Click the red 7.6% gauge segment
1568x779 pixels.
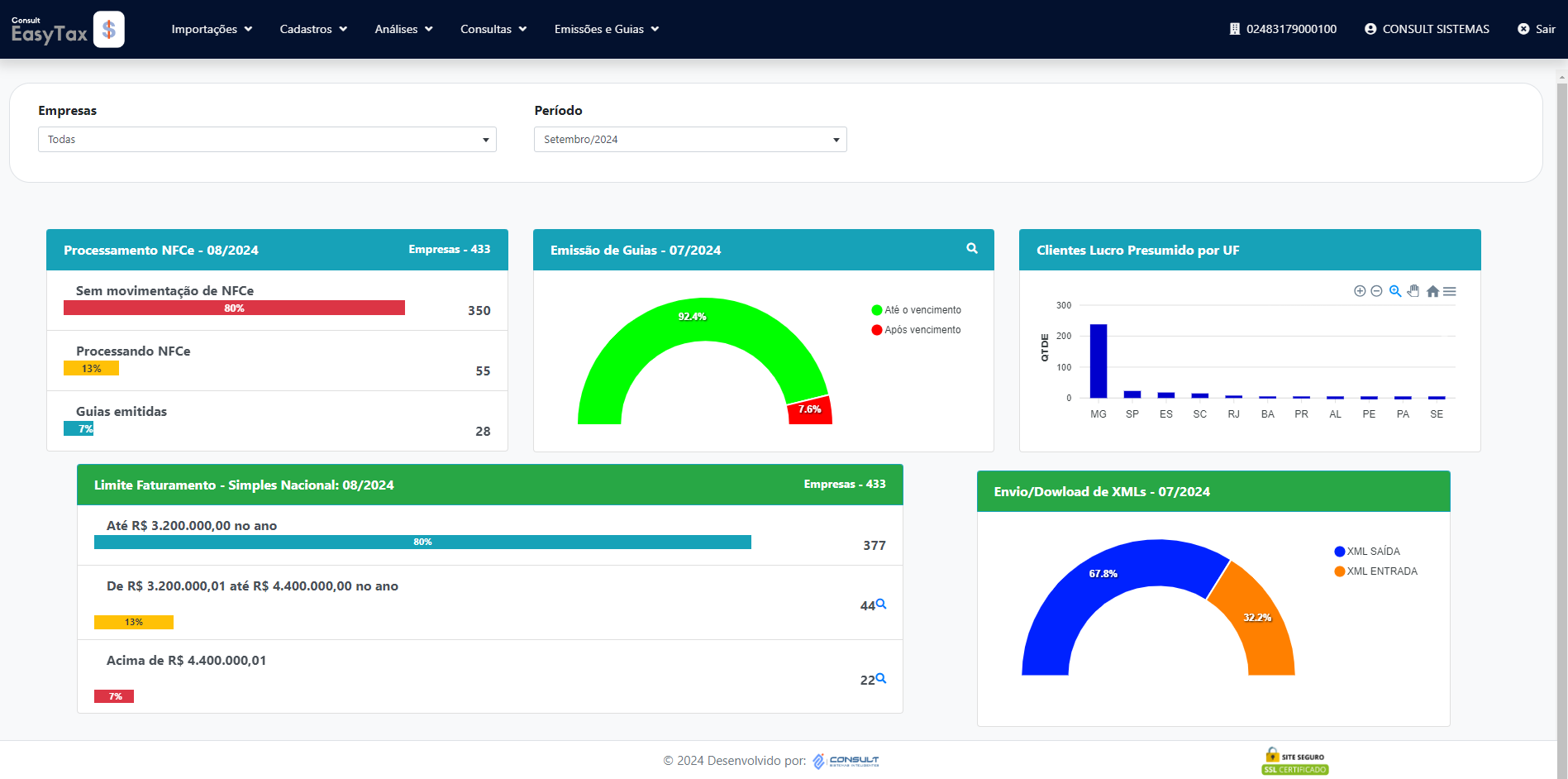click(x=811, y=410)
